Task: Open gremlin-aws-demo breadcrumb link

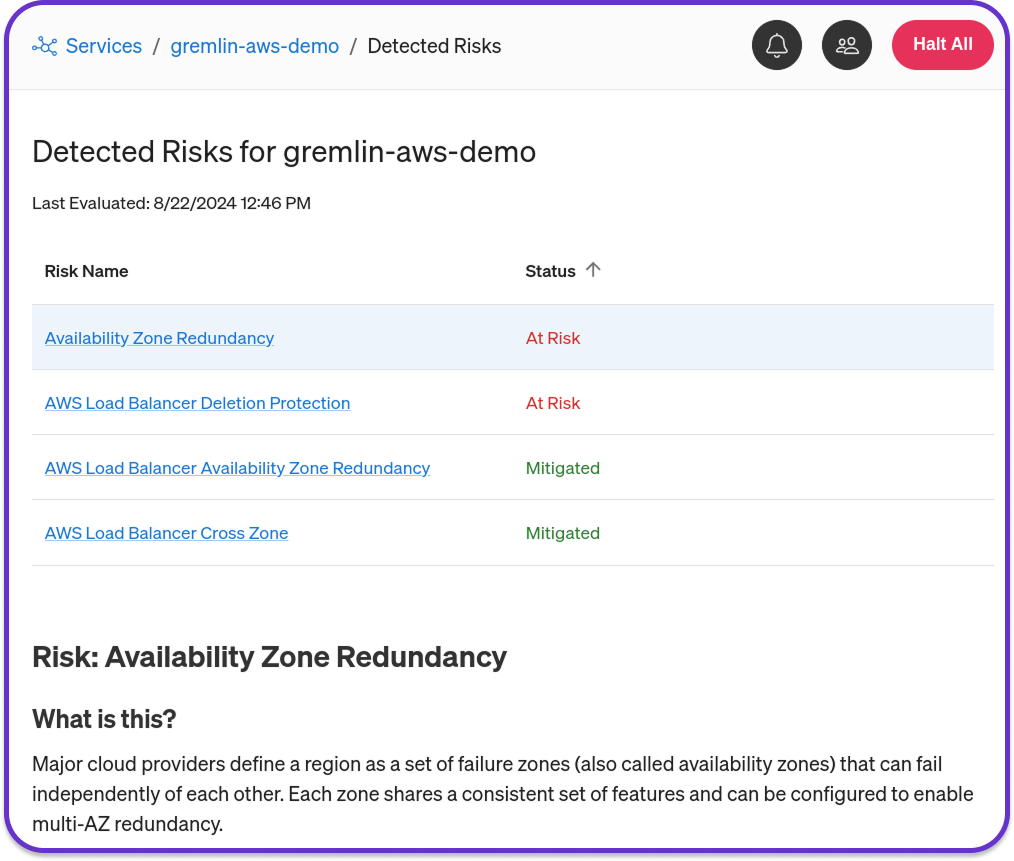Action: tap(254, 46)
